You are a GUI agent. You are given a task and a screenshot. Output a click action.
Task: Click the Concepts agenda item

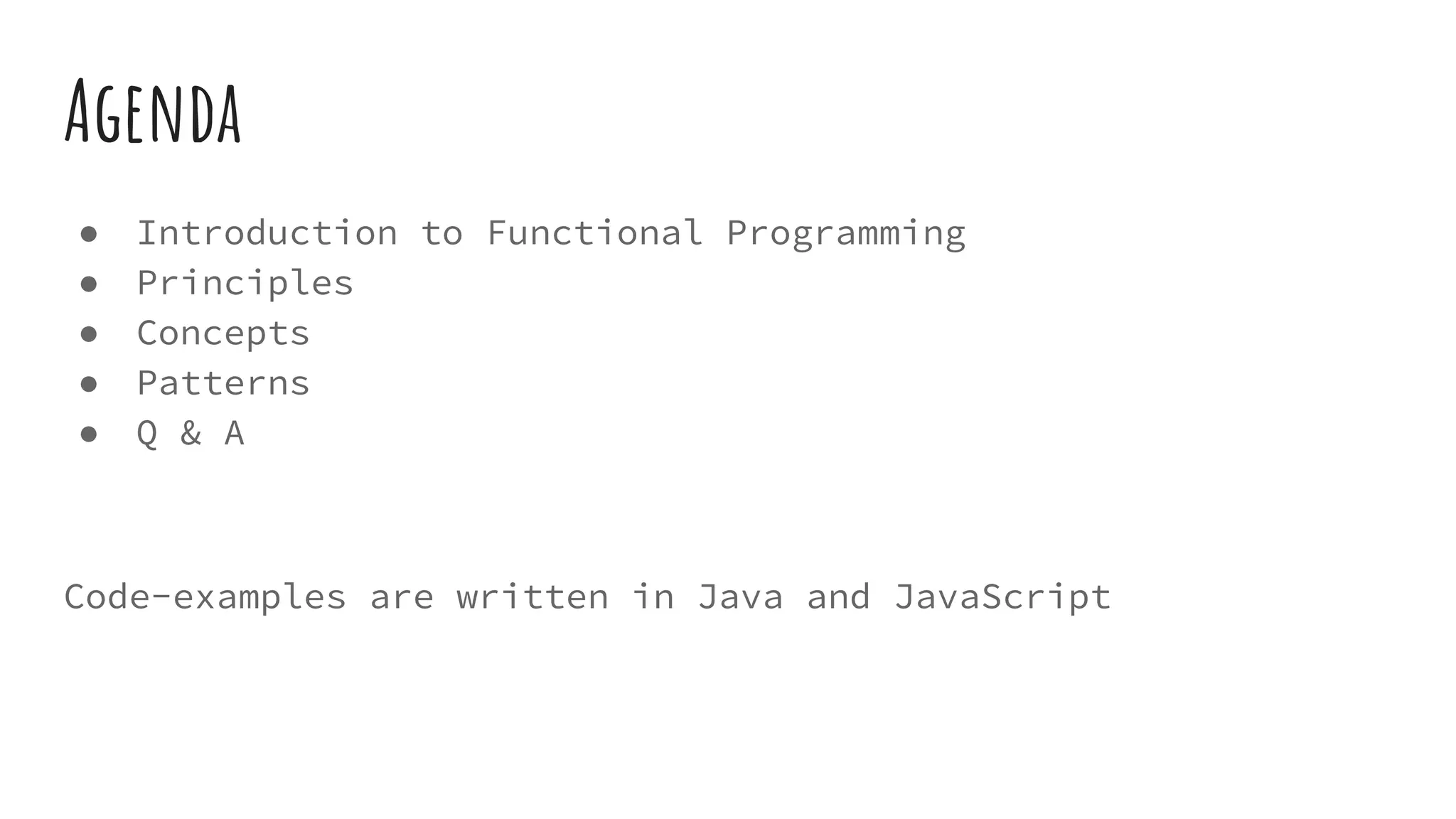tap(223, 334)
